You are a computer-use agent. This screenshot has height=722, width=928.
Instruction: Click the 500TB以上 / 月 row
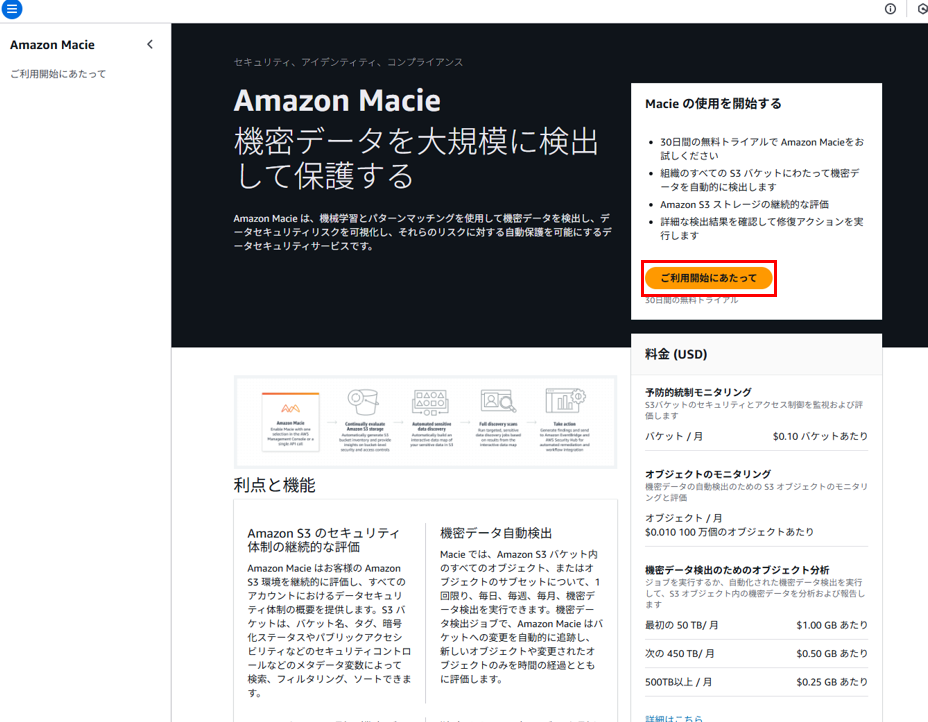coord(756,682)
